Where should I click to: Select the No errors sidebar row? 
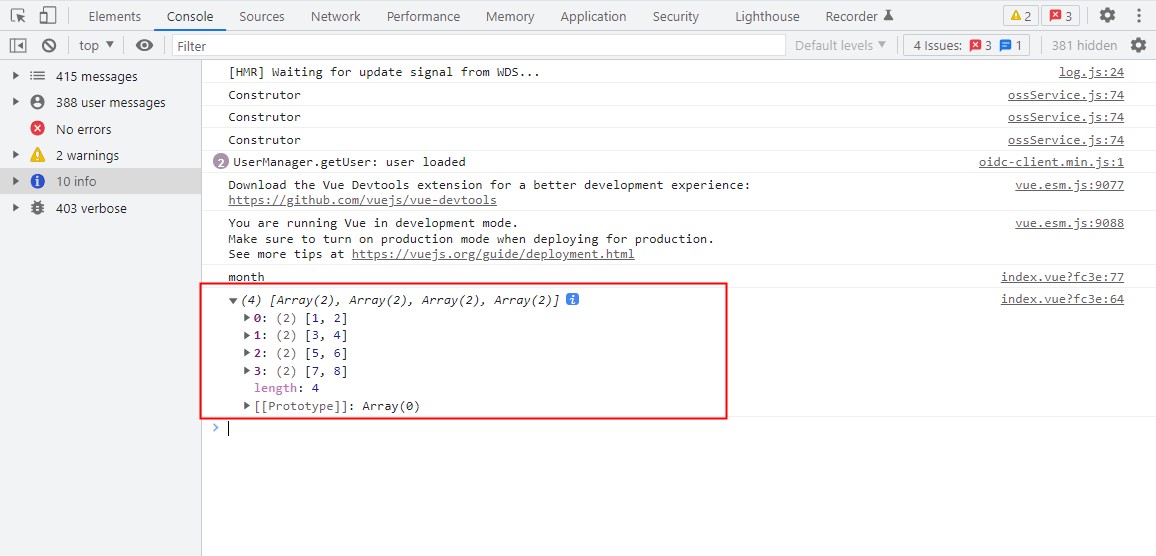coord(100,129)
